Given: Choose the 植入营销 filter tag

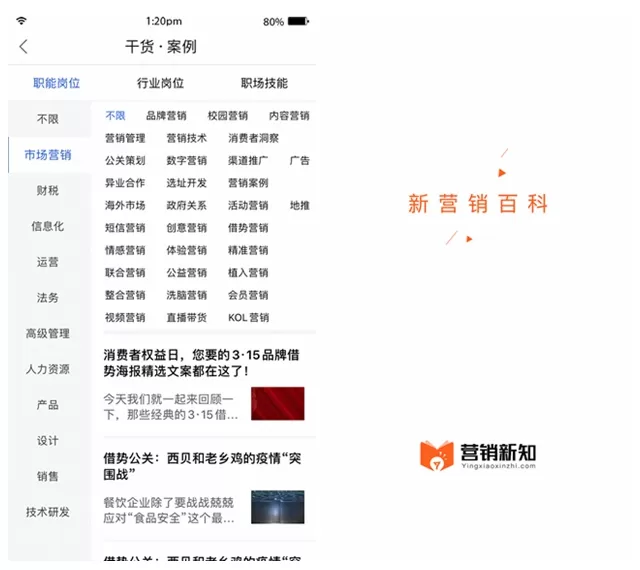Looking at the screenshot, I should (248, 273).
